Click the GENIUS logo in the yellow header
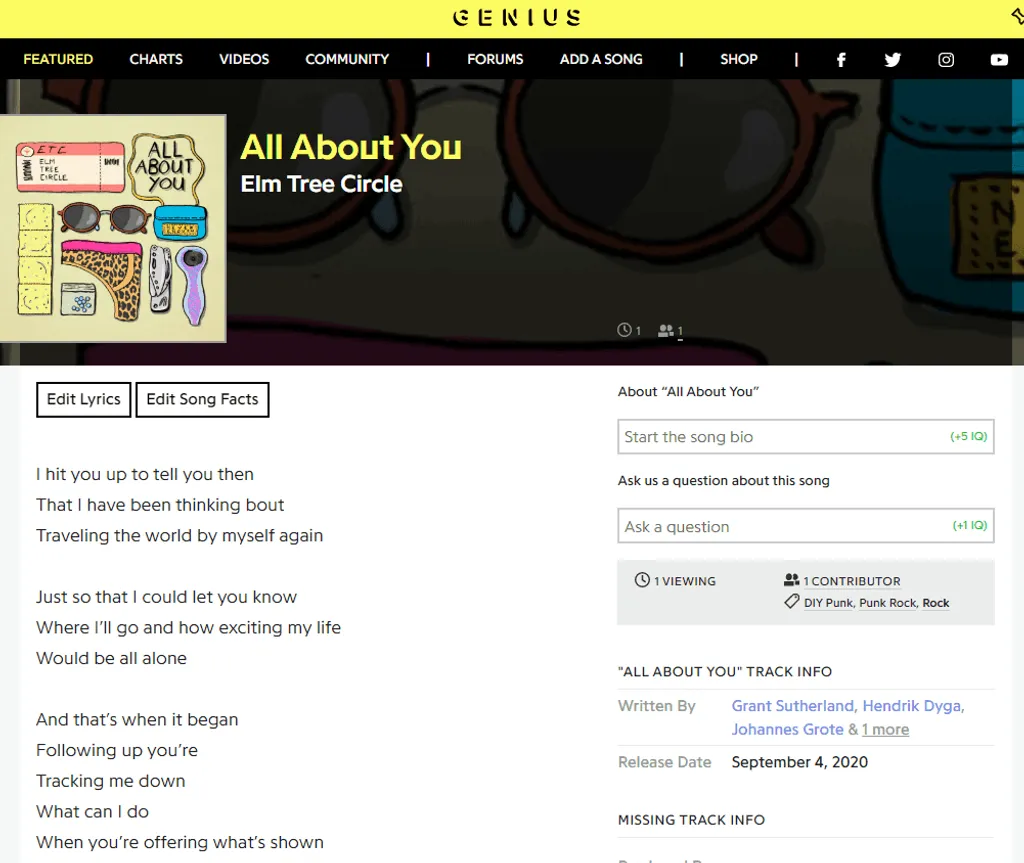 pyautogui.click(x=516, y=17)
